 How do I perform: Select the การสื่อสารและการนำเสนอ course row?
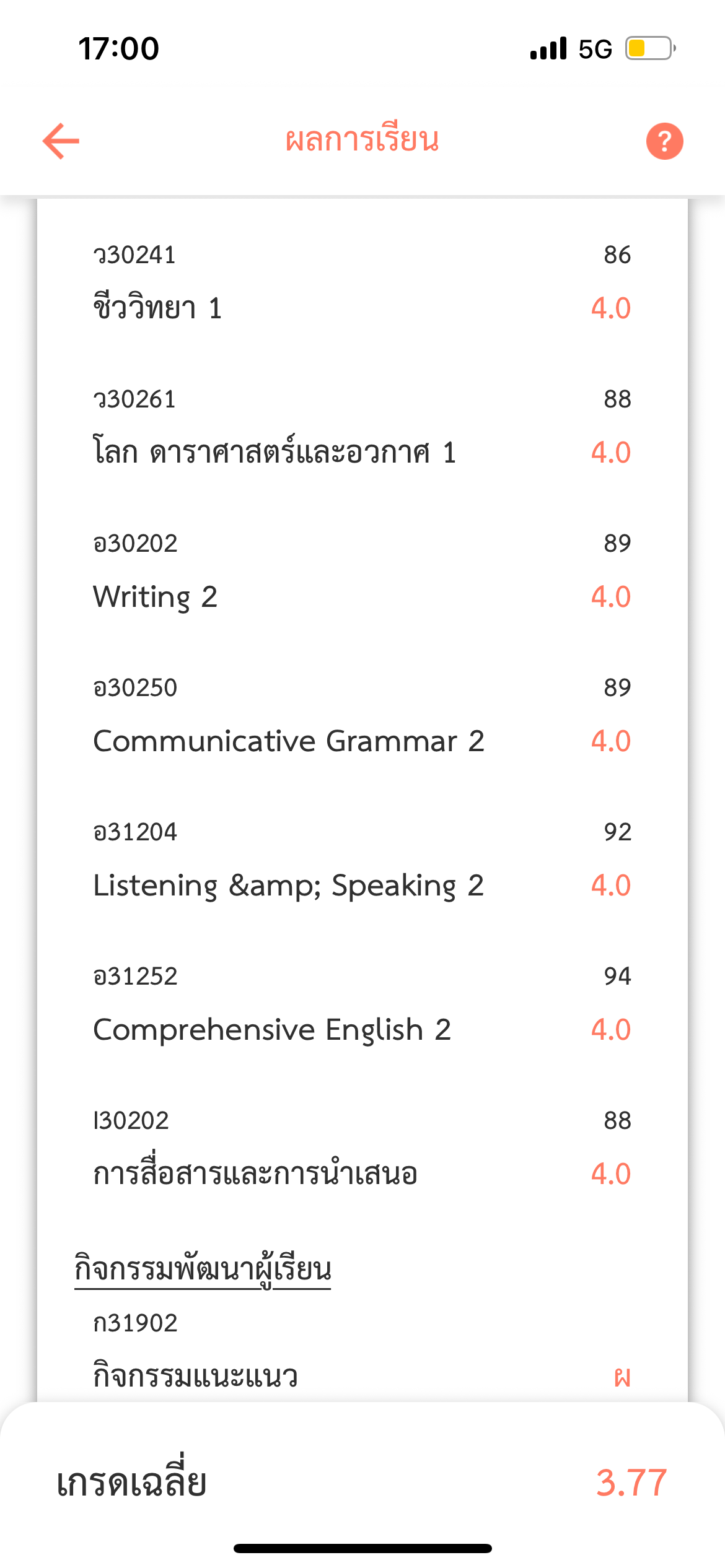point(362,1148)
